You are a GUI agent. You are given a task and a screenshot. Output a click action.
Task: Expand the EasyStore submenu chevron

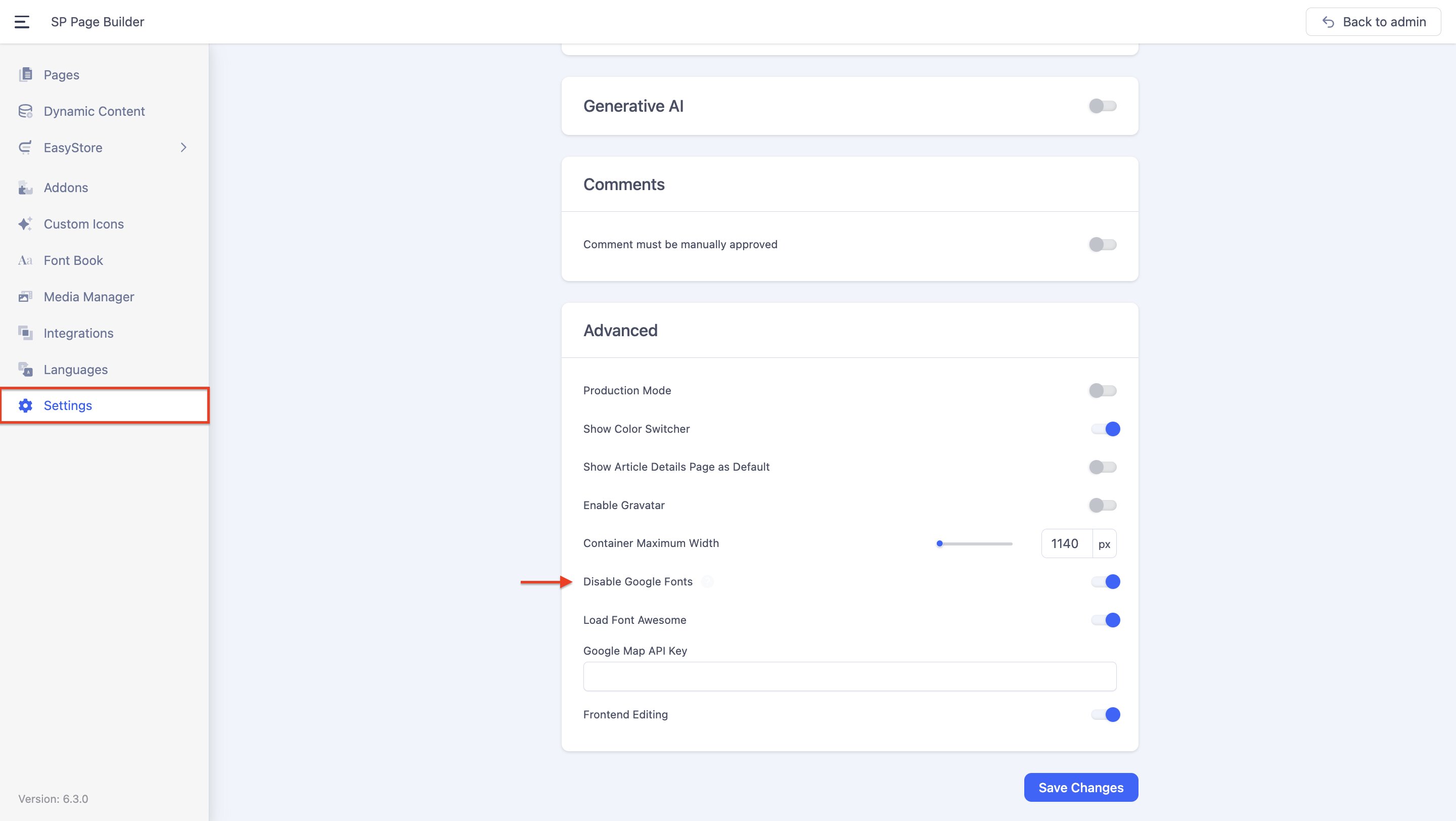click(183, 148)
